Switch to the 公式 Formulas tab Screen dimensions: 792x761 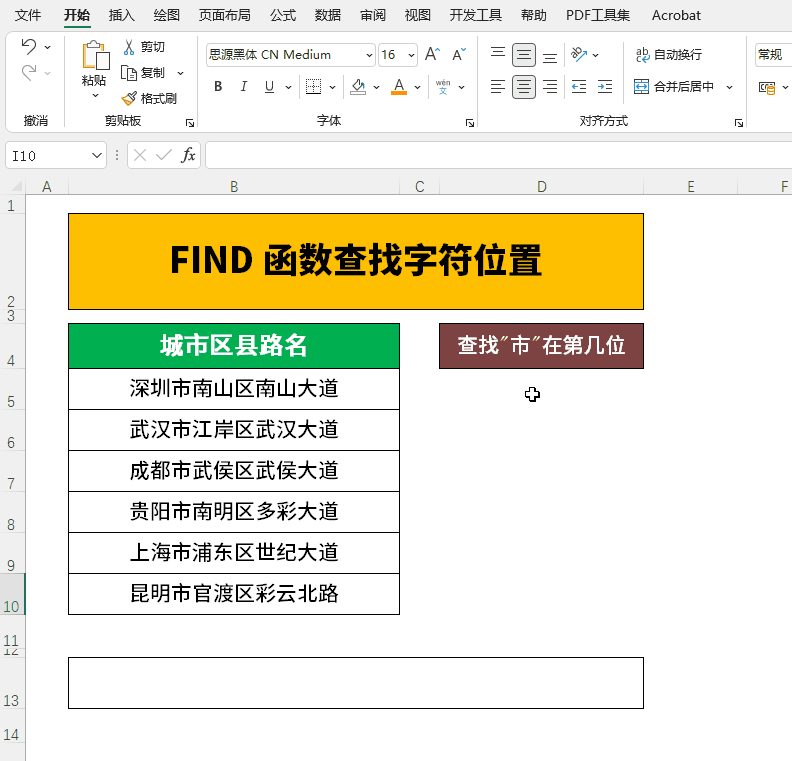[282, 15]
